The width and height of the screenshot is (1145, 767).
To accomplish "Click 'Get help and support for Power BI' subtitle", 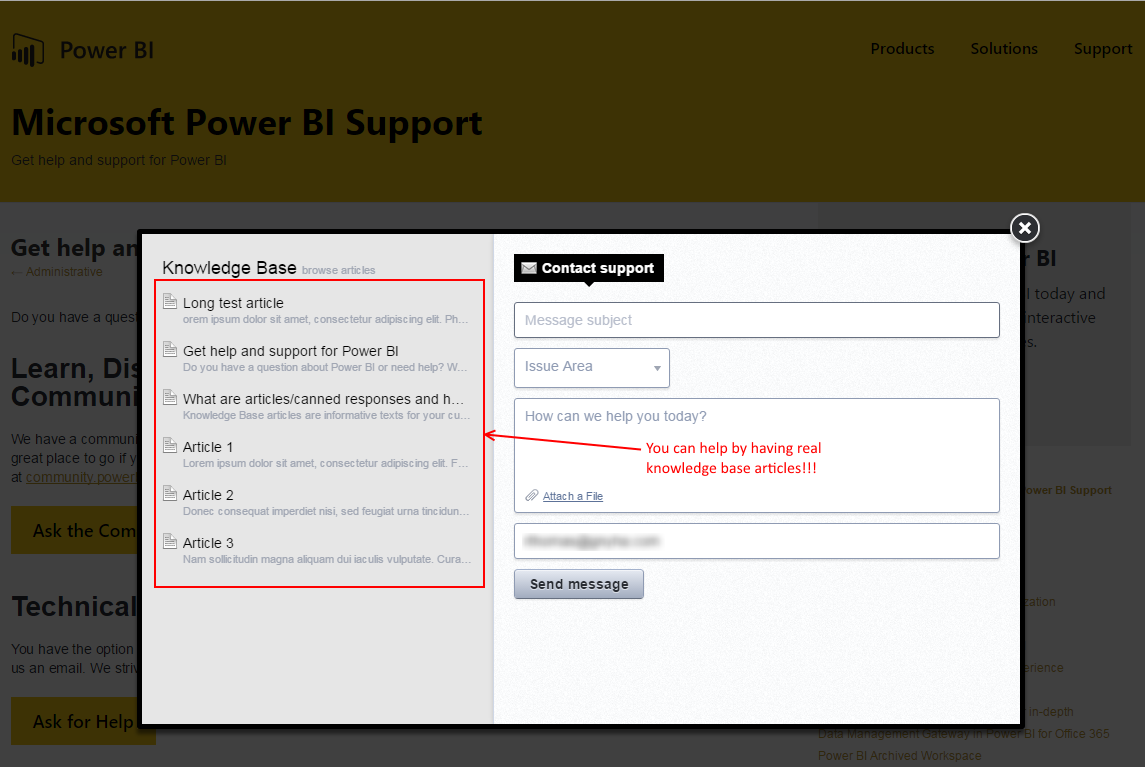I will coord(119,160).
